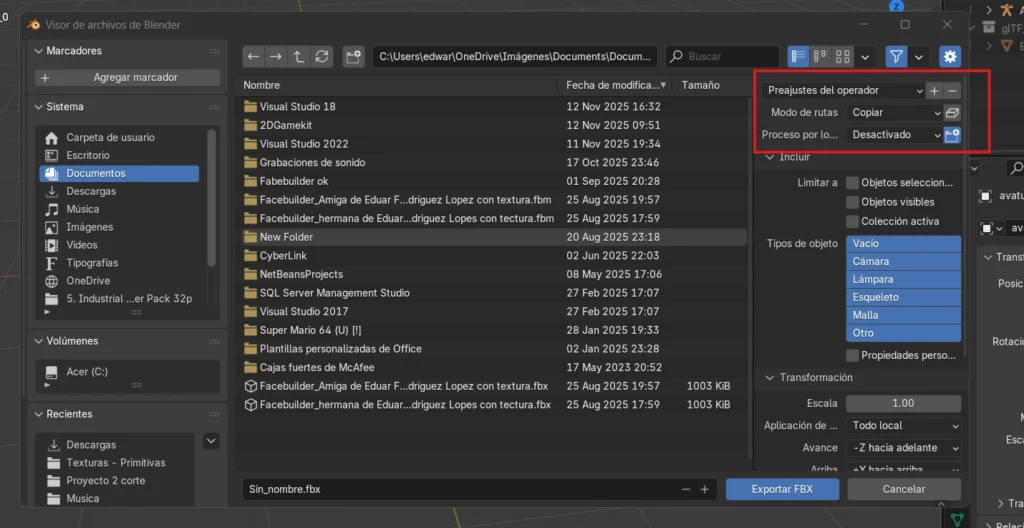Switch to thumbnail display mode

[842, 57]
